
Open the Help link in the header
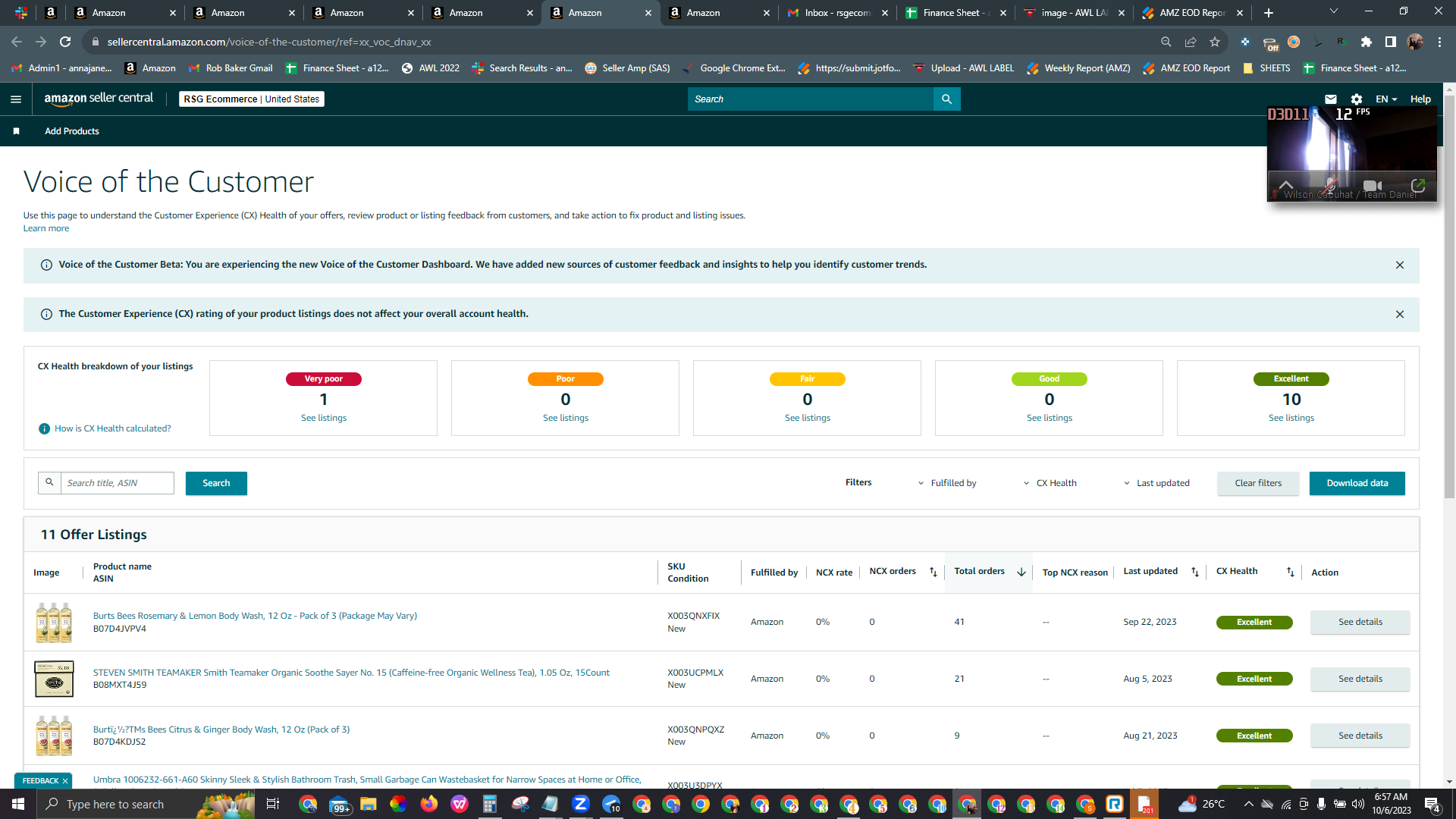[1420, 99]
